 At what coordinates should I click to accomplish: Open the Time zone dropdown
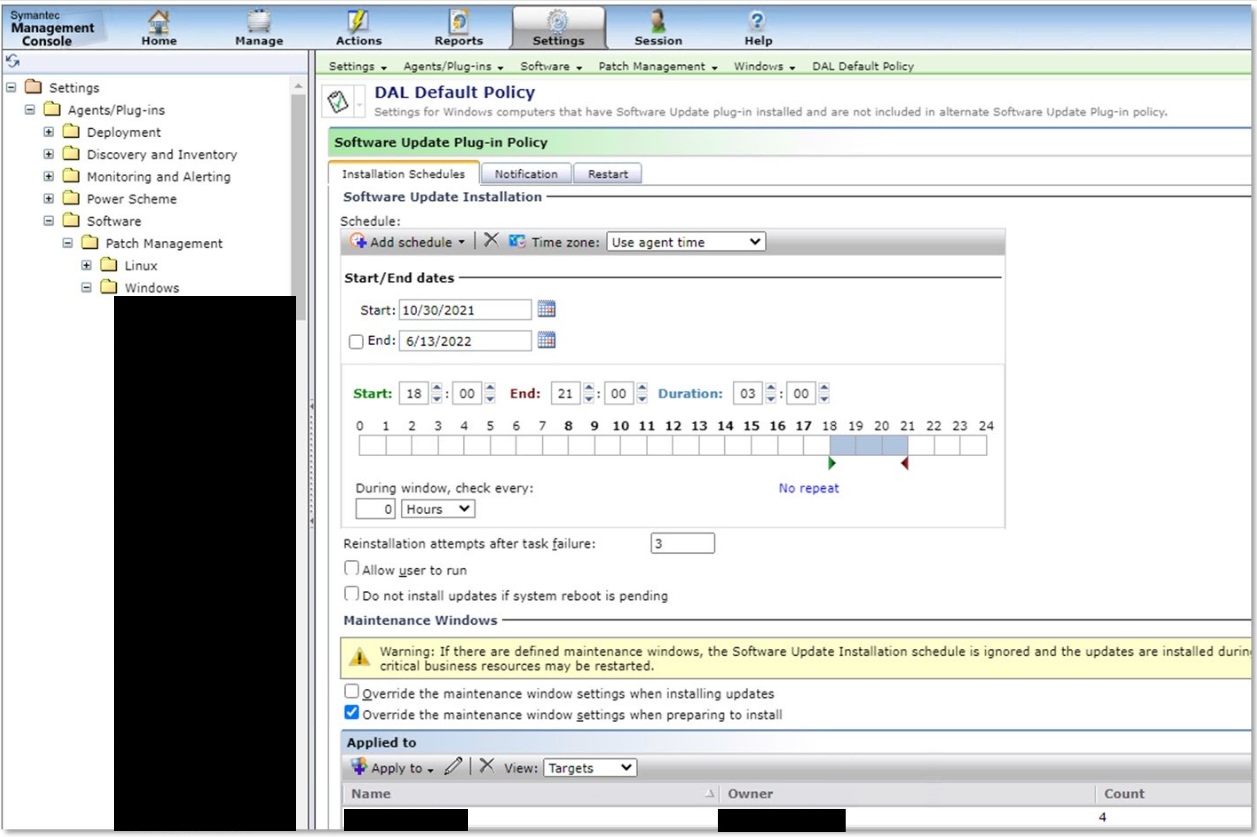coord(686,242)
